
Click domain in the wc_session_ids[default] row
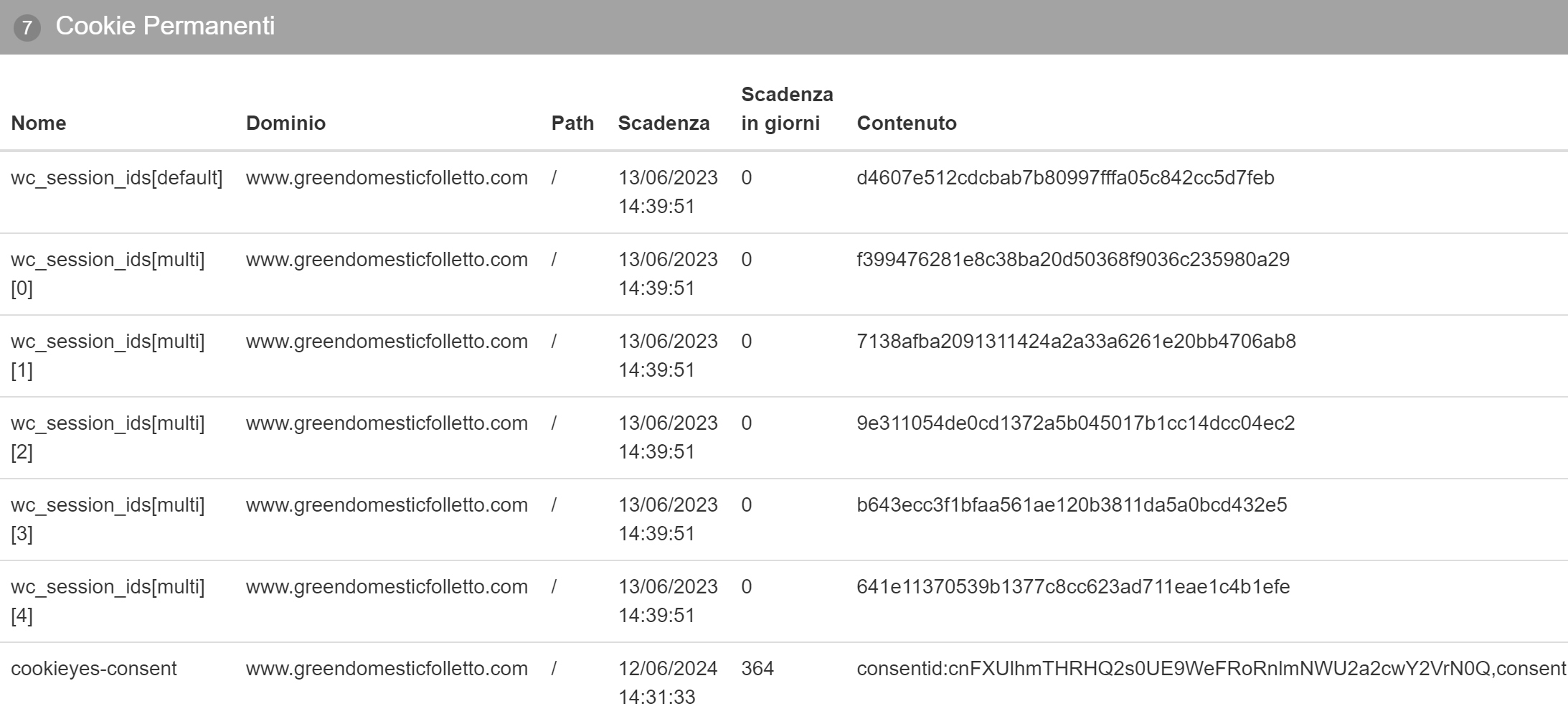click(387, 178)
